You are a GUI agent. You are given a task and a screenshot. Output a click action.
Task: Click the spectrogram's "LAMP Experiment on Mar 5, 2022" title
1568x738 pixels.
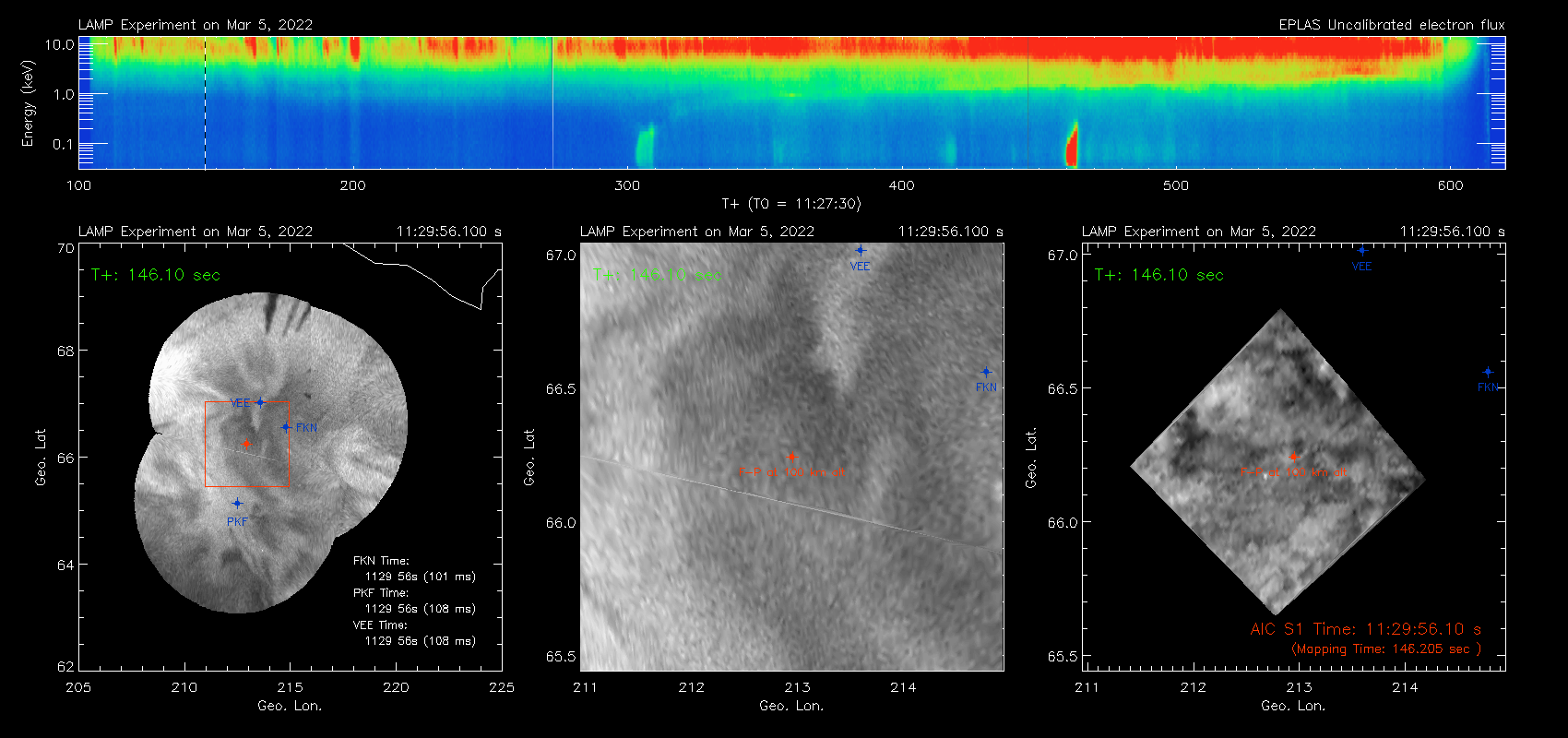196,25
